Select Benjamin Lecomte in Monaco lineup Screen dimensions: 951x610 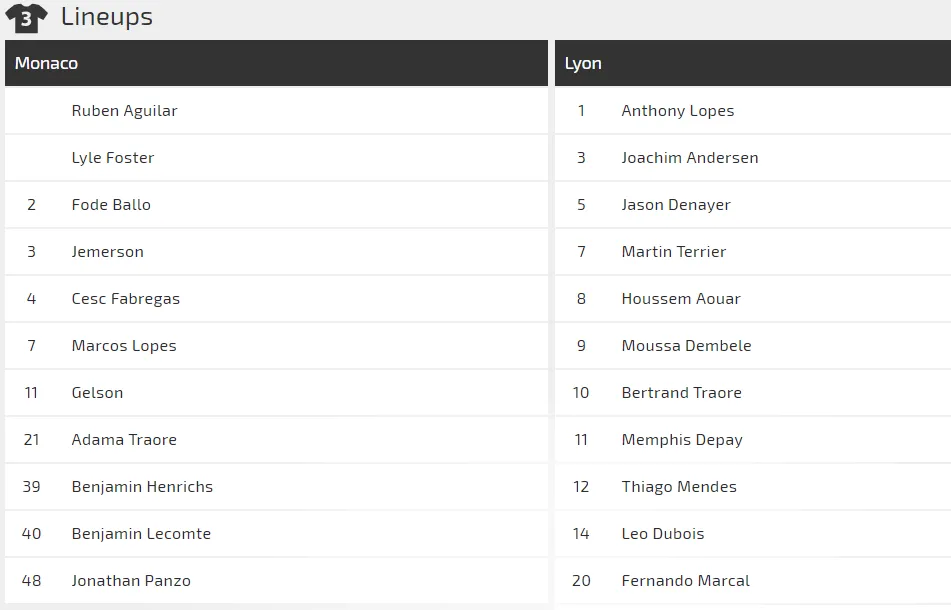point(141,534)
